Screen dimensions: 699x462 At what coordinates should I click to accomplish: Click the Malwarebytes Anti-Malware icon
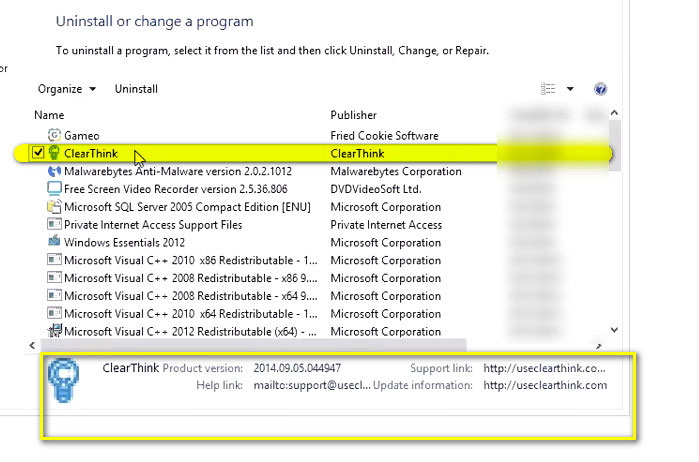tap(54, 171)
